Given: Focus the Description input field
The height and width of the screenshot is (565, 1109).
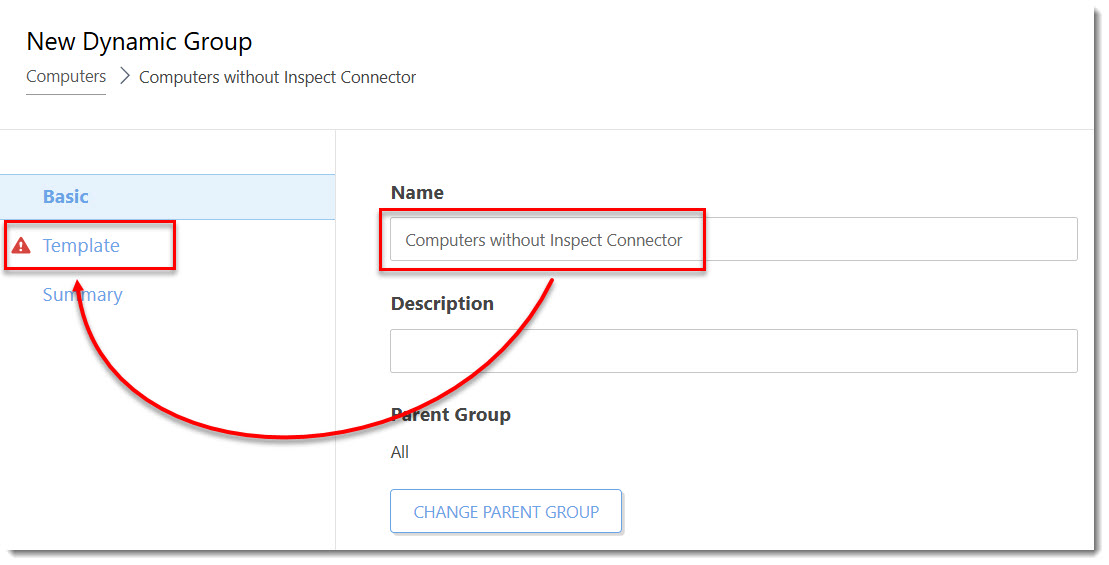Looking at the screenshot, I should 733,351.
